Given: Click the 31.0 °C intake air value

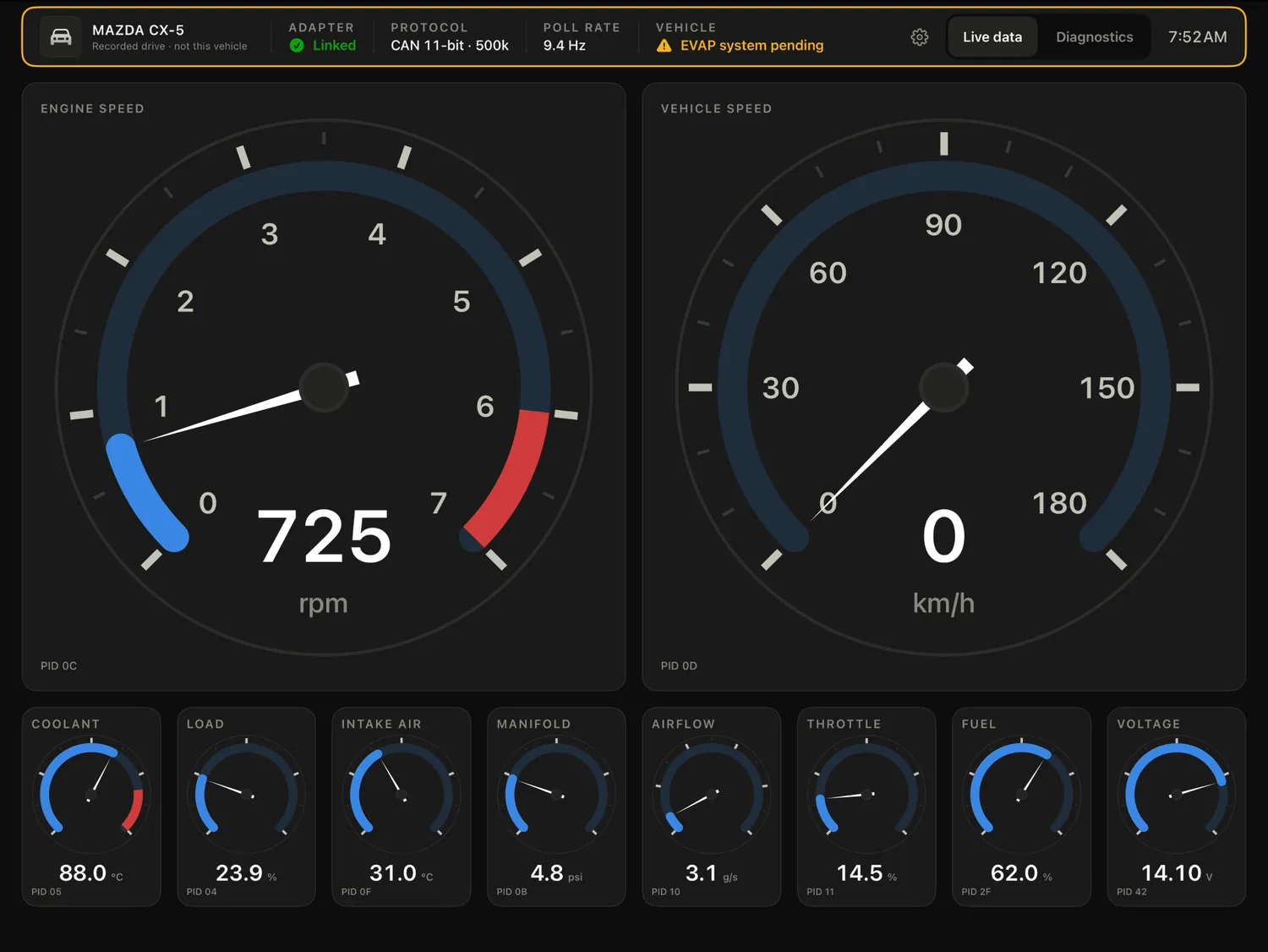Looking at the screenshot, I should (402, 873).
